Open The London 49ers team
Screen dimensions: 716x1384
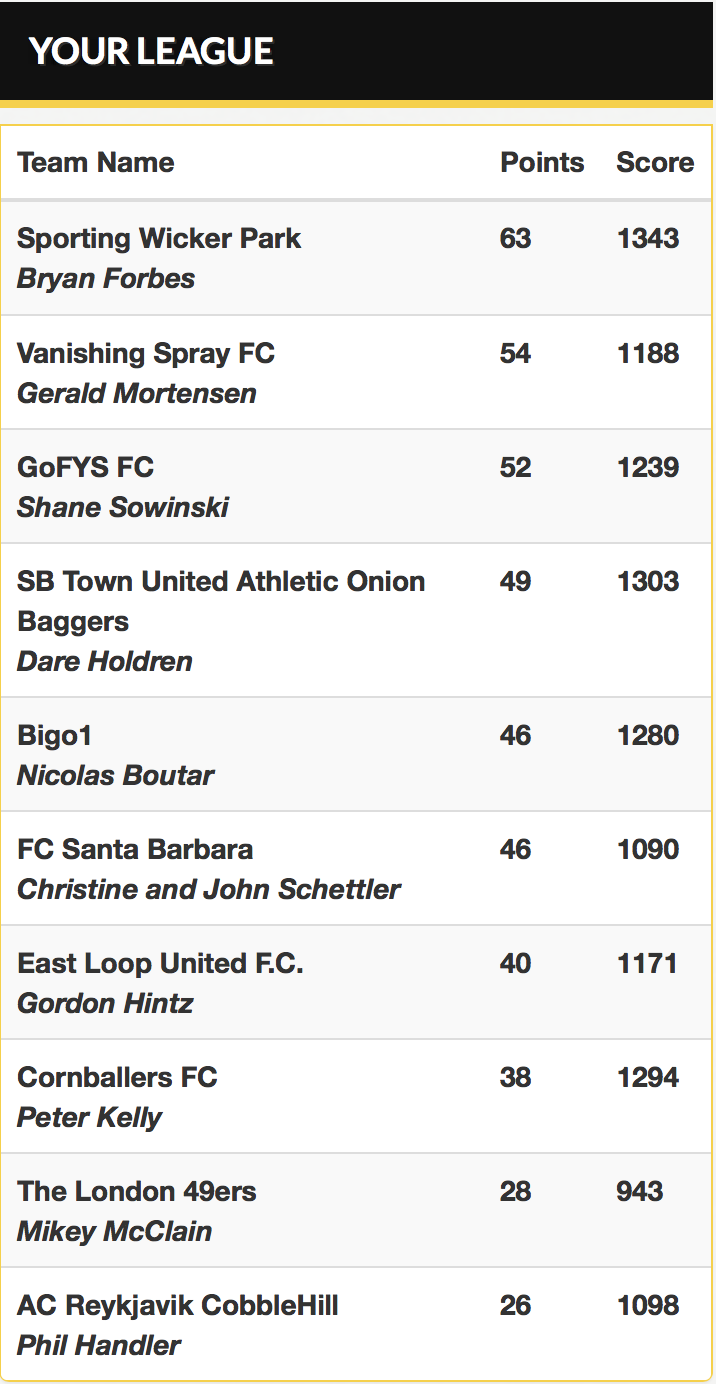137,1192
